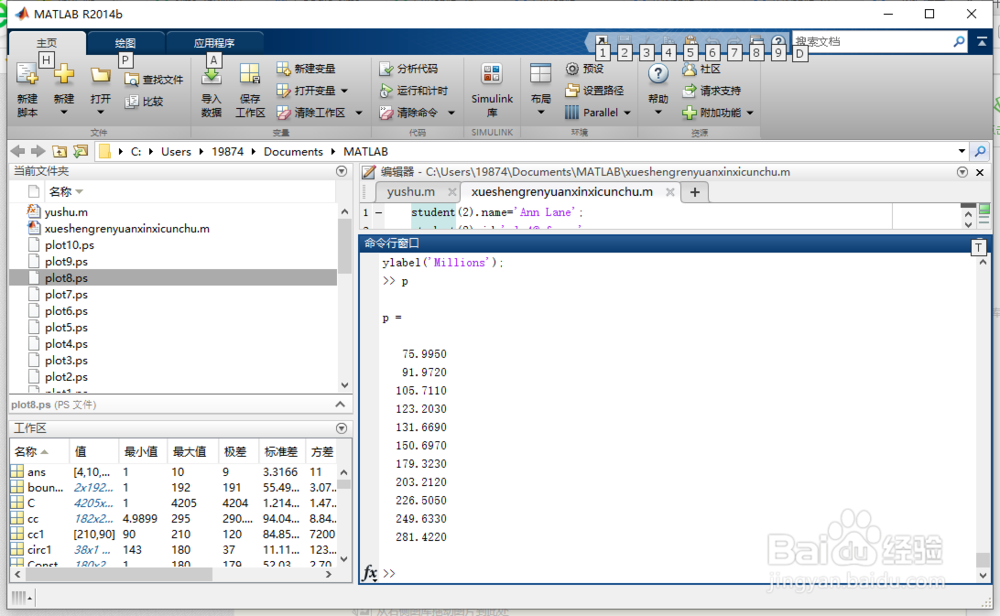The image size is (1000, 616).
Task: Click the Set Path icon
Action: point(572,91)
